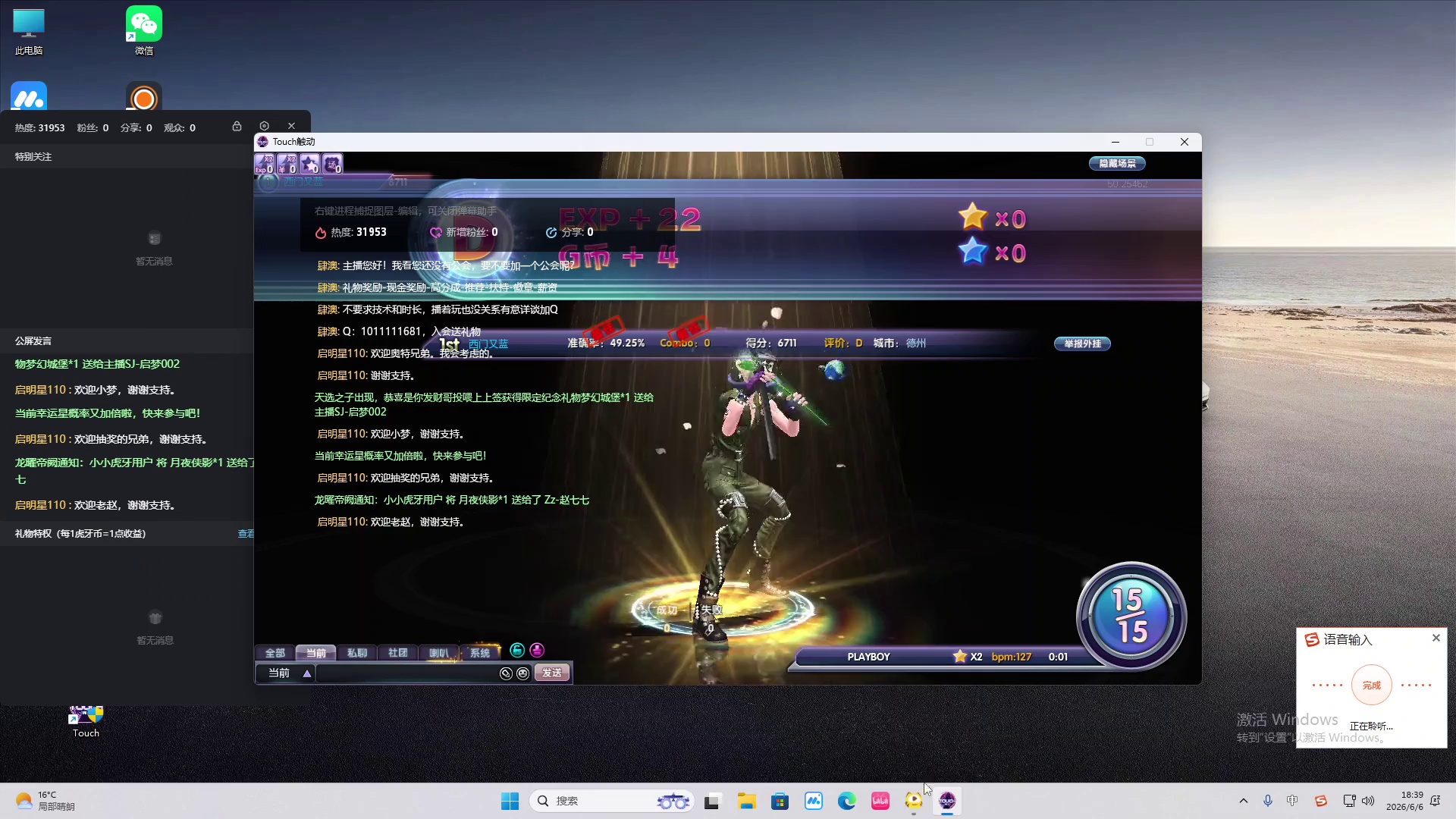Click the 中 input language indicator
Image resolution: width=1456 pixels, height=819 pixels.
tap(1292, 801)
